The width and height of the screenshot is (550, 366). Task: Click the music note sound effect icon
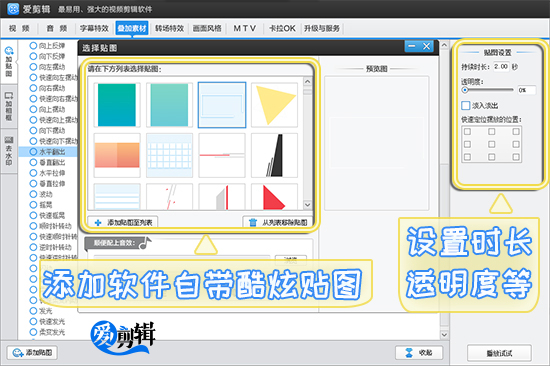click(x=145, y=243)
